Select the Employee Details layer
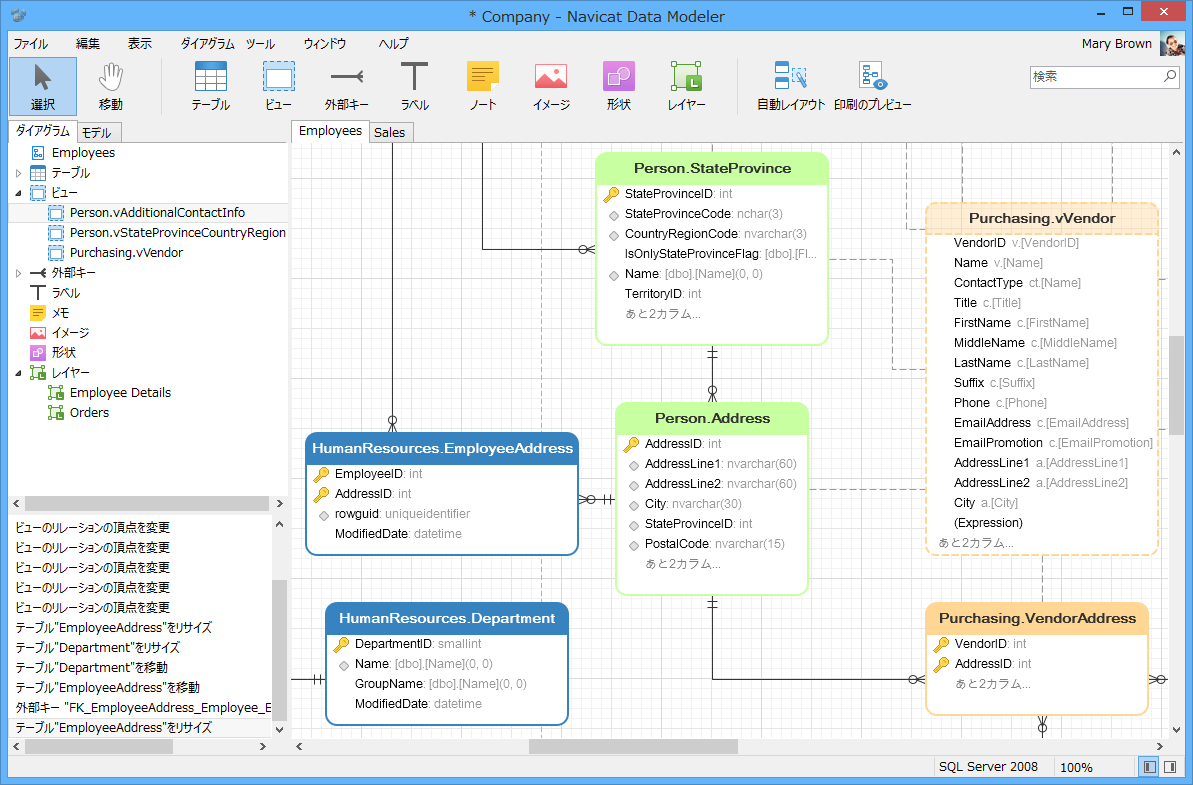This screenshot has height=785, width=1193. point(120,392)
